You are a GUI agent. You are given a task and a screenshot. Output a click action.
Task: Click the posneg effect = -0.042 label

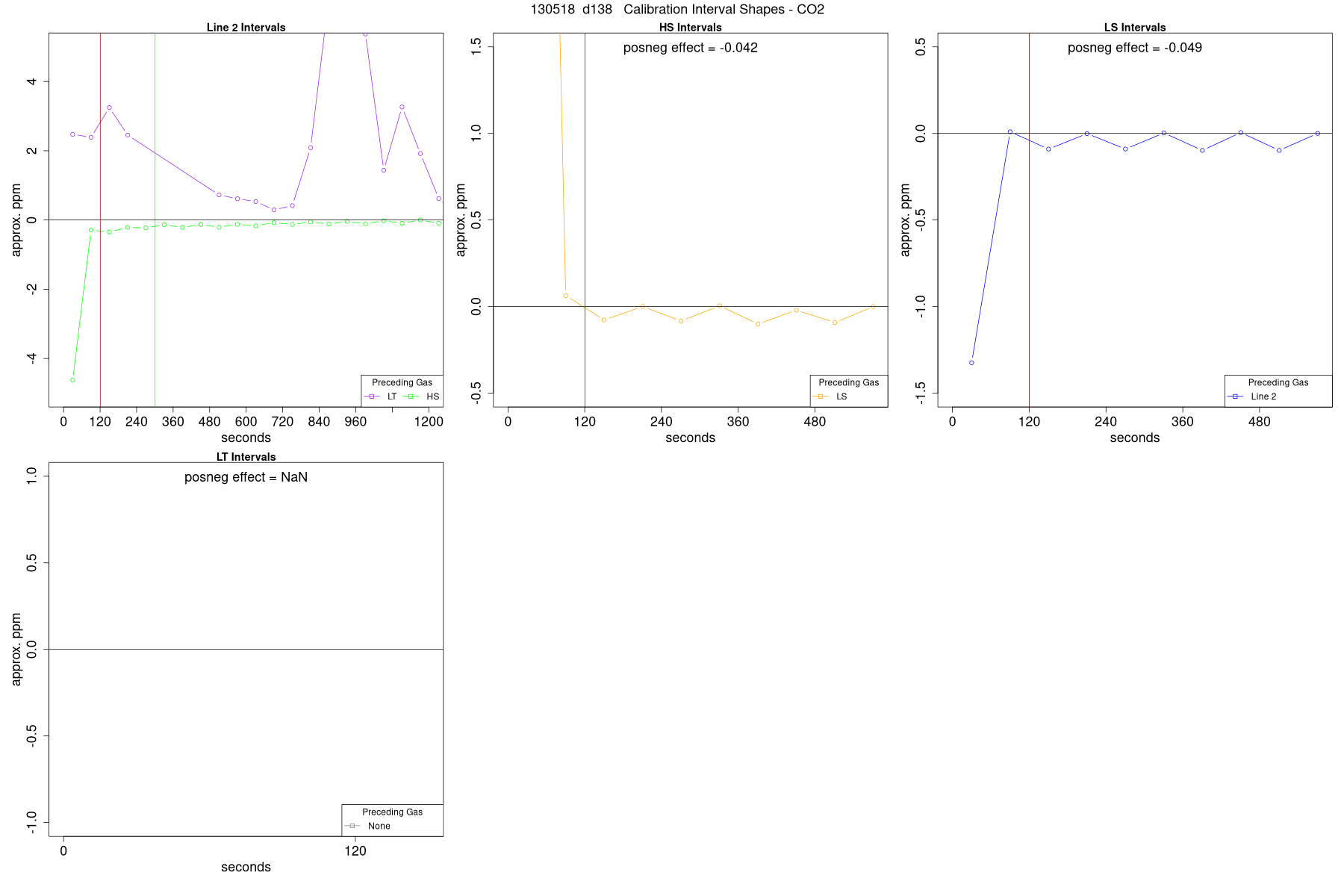[x=691, y=48]
